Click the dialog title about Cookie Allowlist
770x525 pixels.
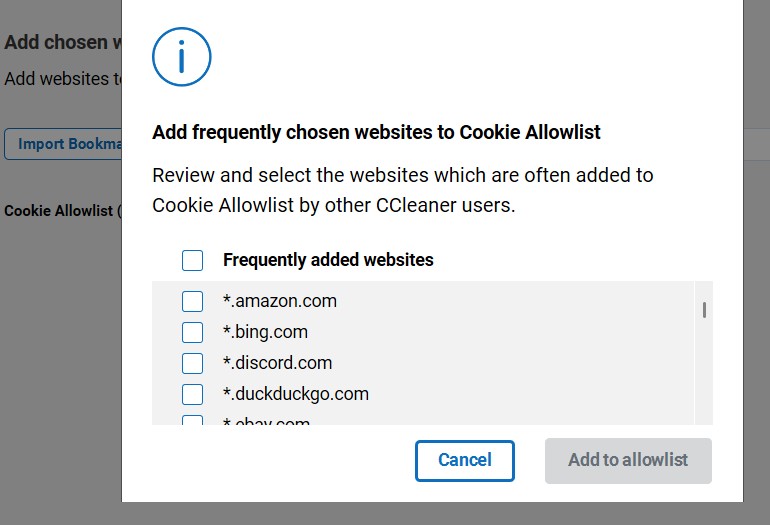376,132
